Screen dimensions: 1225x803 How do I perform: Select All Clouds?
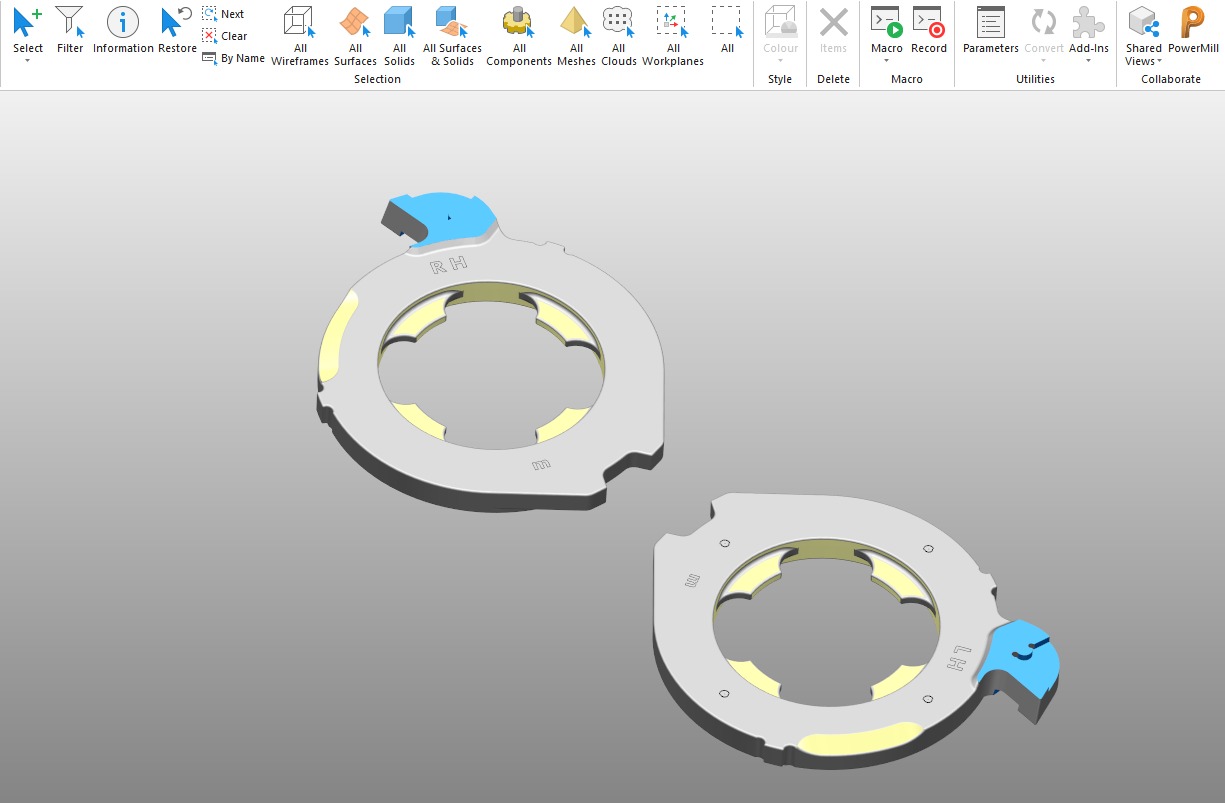(618, 35)
